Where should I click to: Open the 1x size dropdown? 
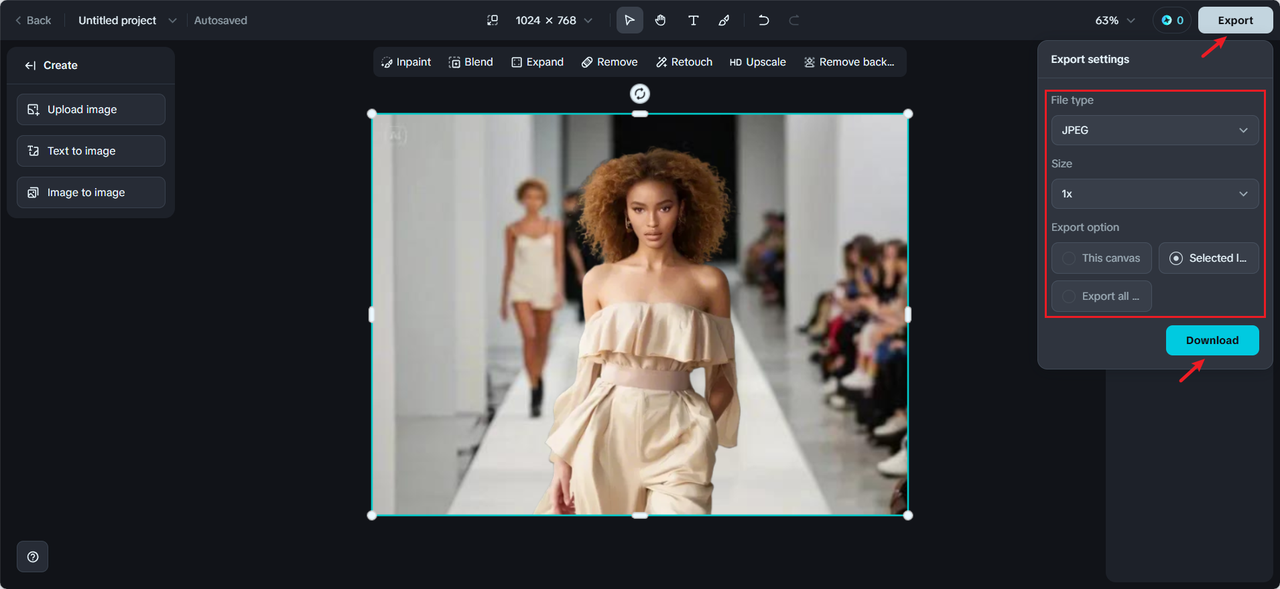point(1155,194)
